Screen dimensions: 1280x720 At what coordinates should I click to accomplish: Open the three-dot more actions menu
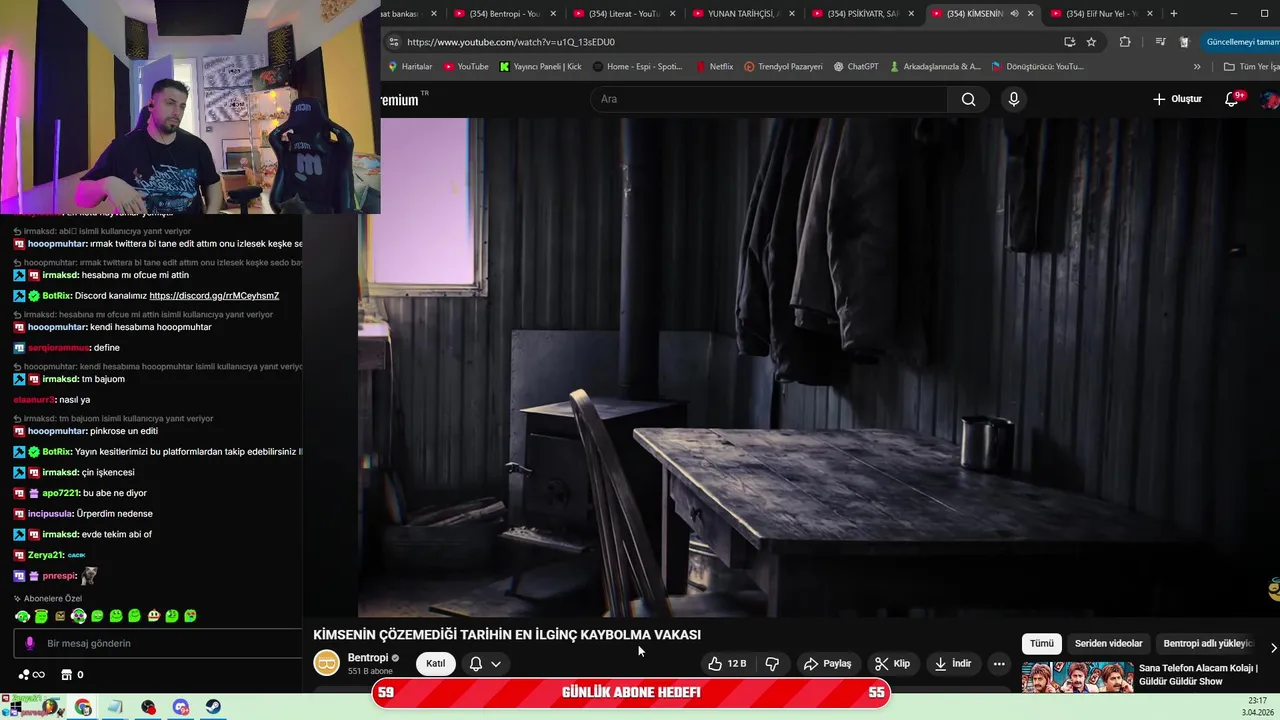point(999,664)
